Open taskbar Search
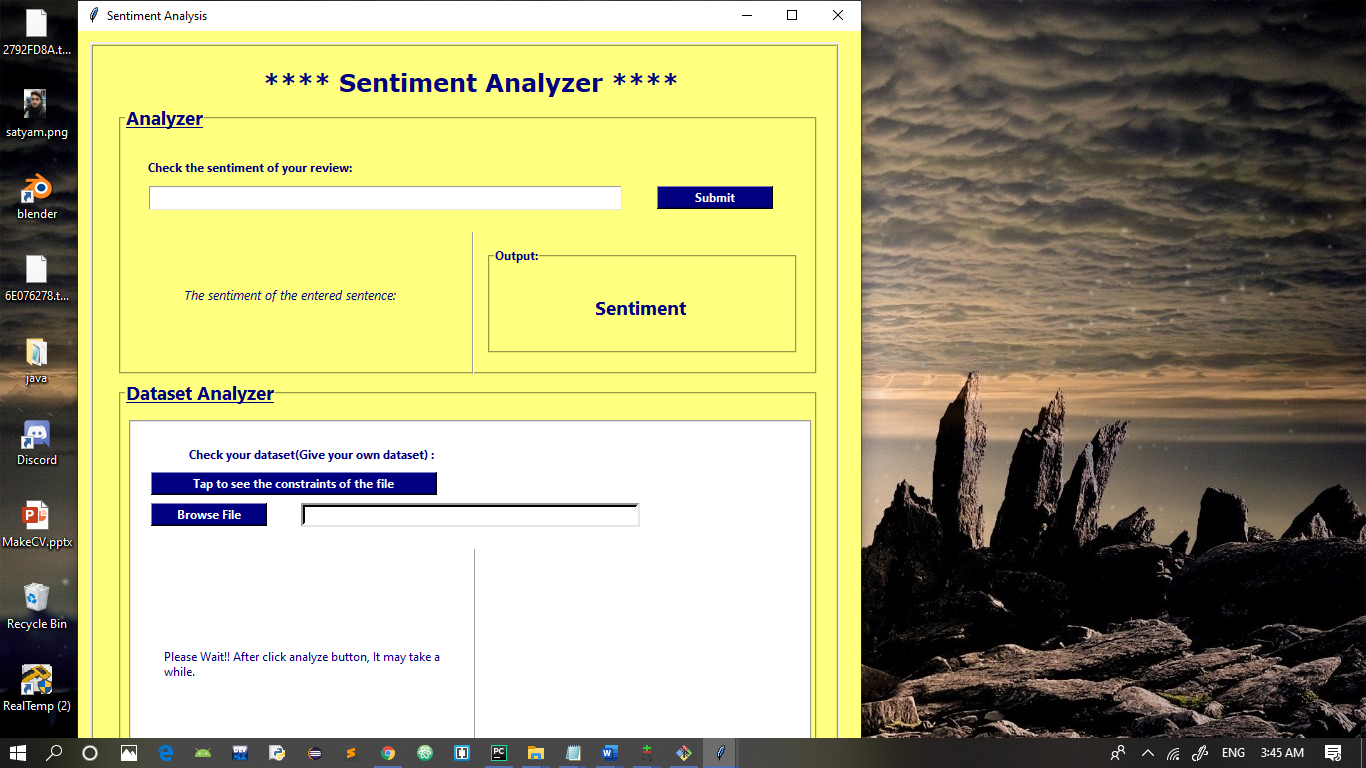Image resolution: width=1366 pixels, height=768 pixels. [55, 753]
